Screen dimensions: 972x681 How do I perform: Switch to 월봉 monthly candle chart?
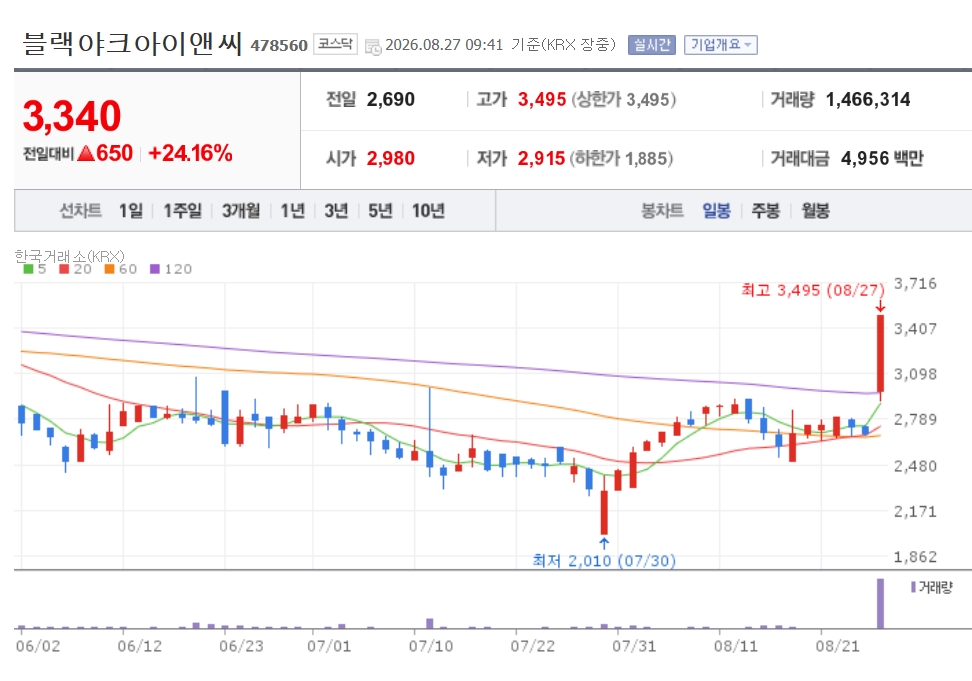815,211
